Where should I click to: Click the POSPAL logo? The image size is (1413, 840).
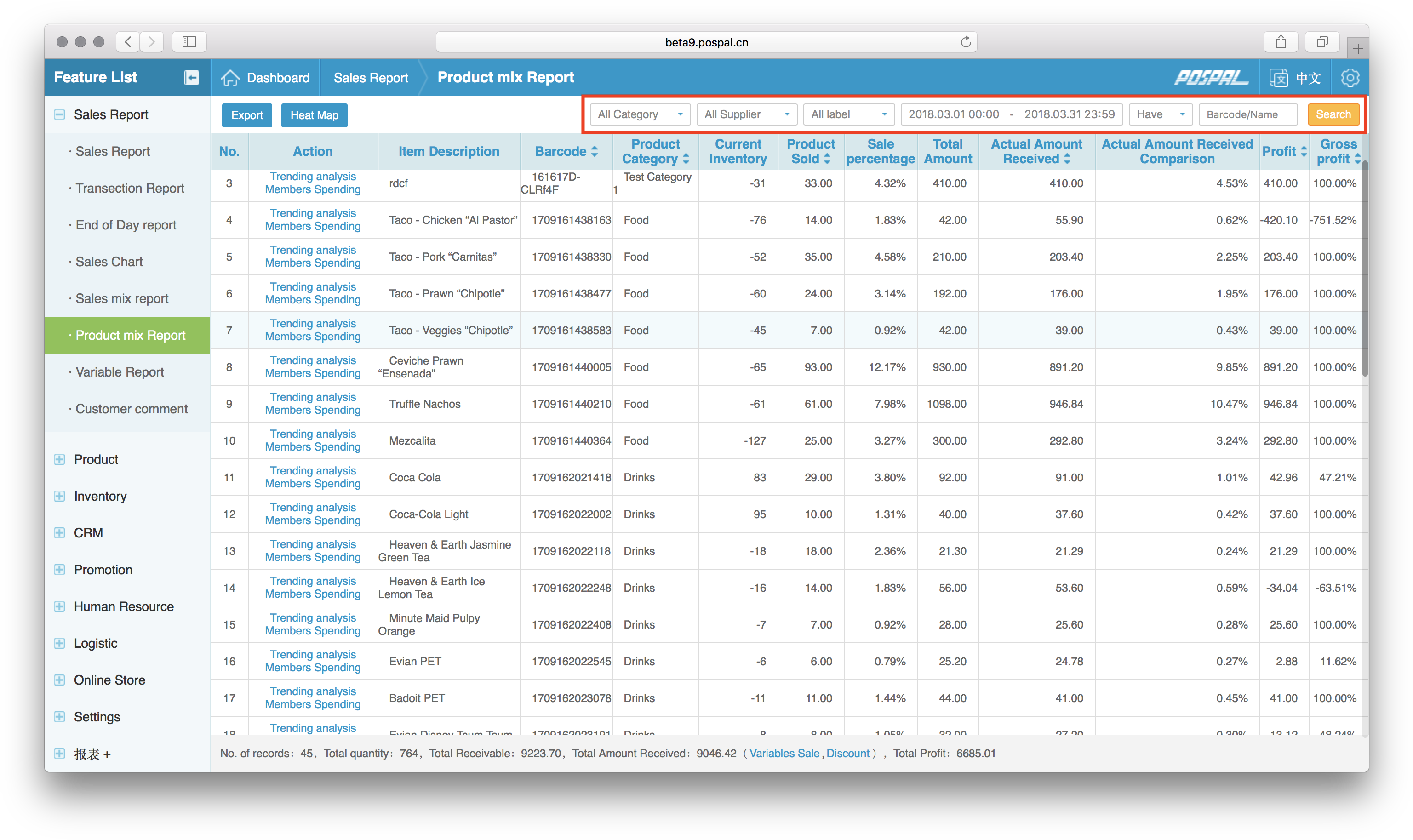[1211, 78]
